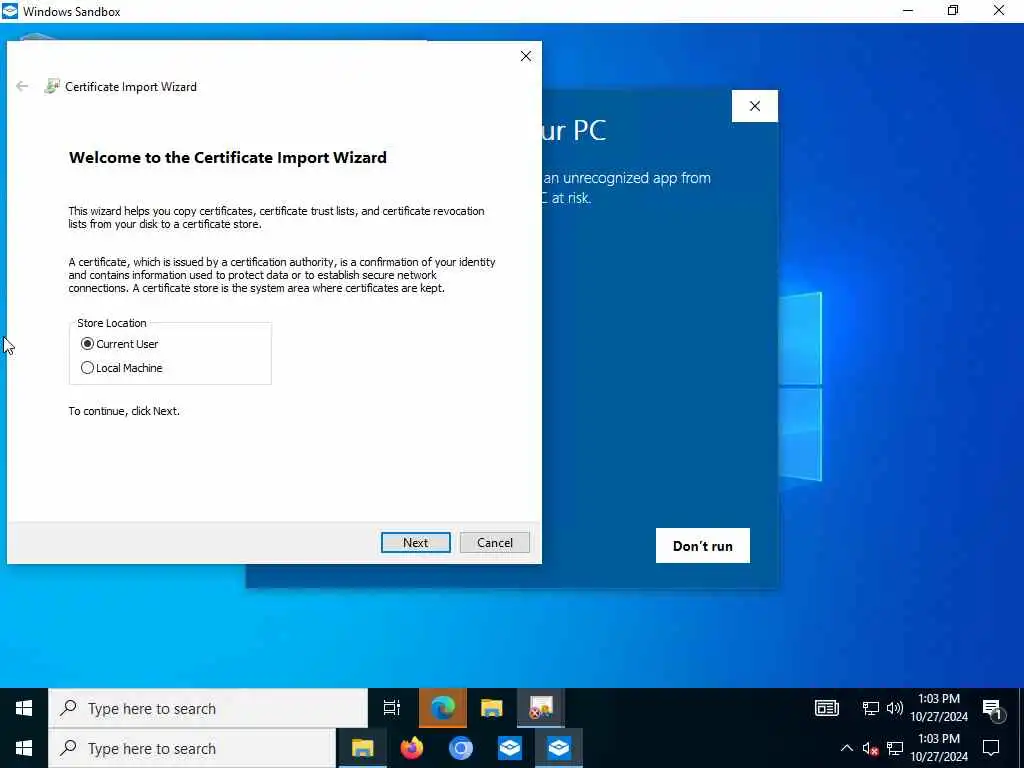Switch to the active Windows Sandbox taskbar icon
The height and width of the screenshot is (768, 1024).
(x=558, y=748)
